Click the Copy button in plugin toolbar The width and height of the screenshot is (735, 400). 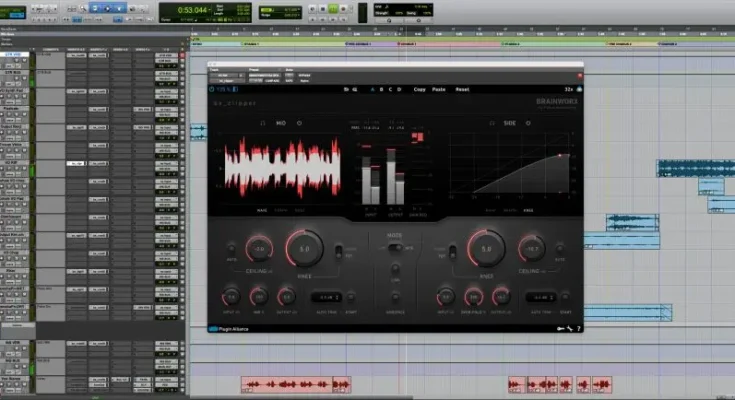(421, 89)
